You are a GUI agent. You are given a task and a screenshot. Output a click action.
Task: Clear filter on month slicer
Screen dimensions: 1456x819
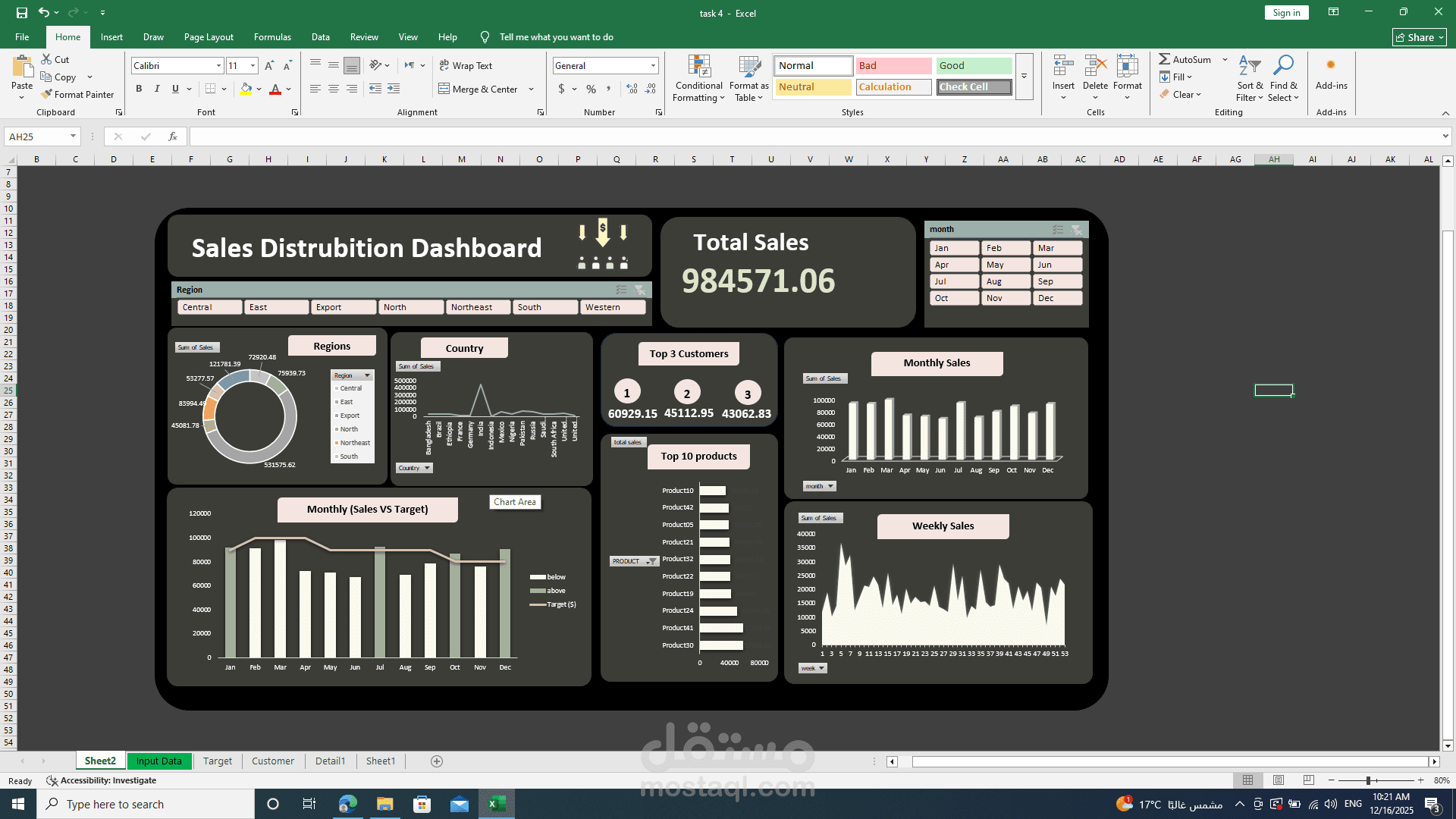coord(1077,229)
